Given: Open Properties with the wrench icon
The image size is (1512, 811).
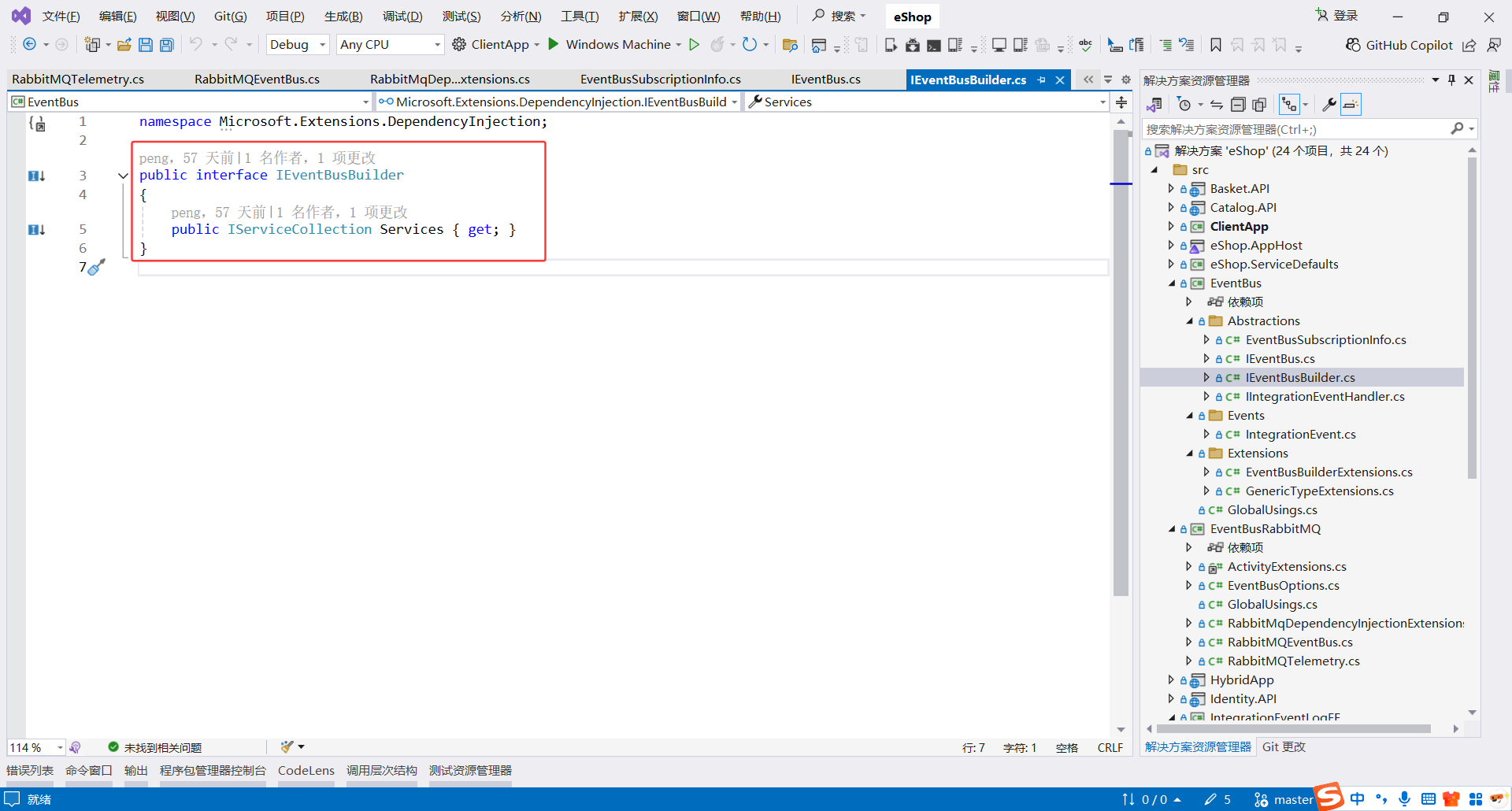Looking at the screenshot, I should pyautogui.click(x=1329, y=105).
